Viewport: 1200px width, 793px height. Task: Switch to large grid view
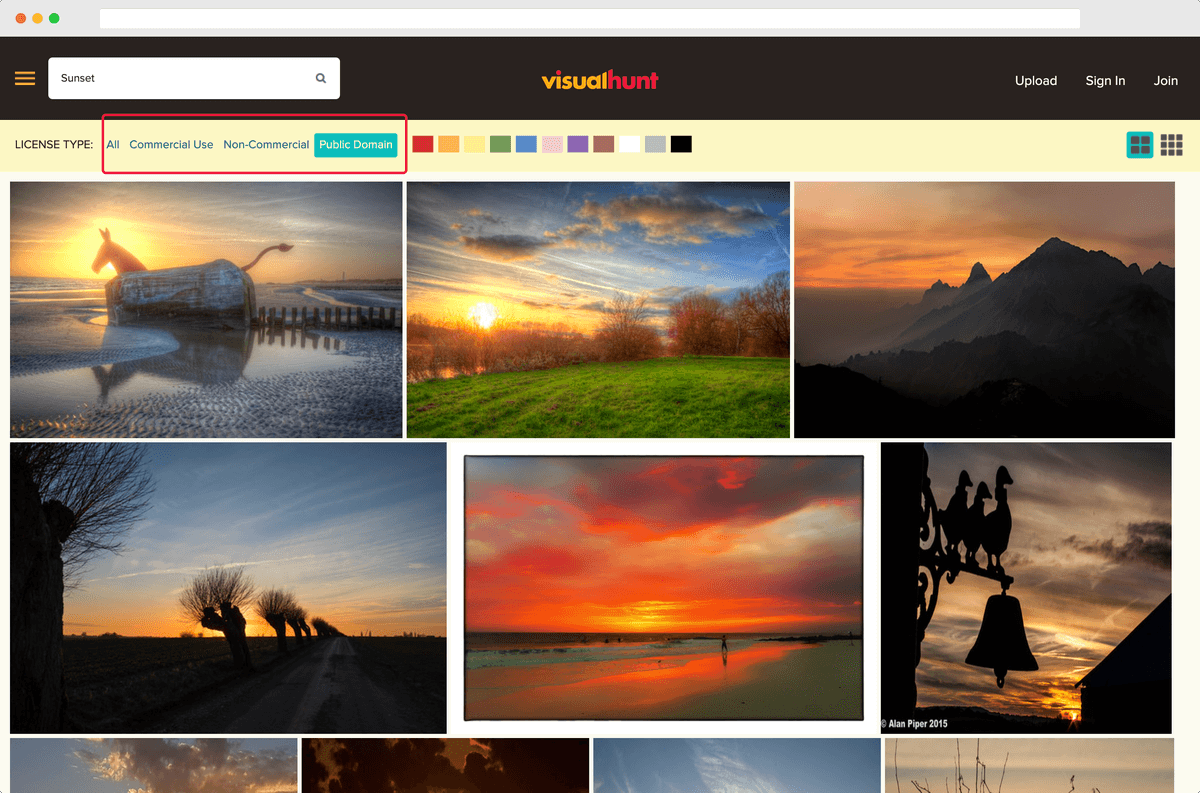[1140, 145]
